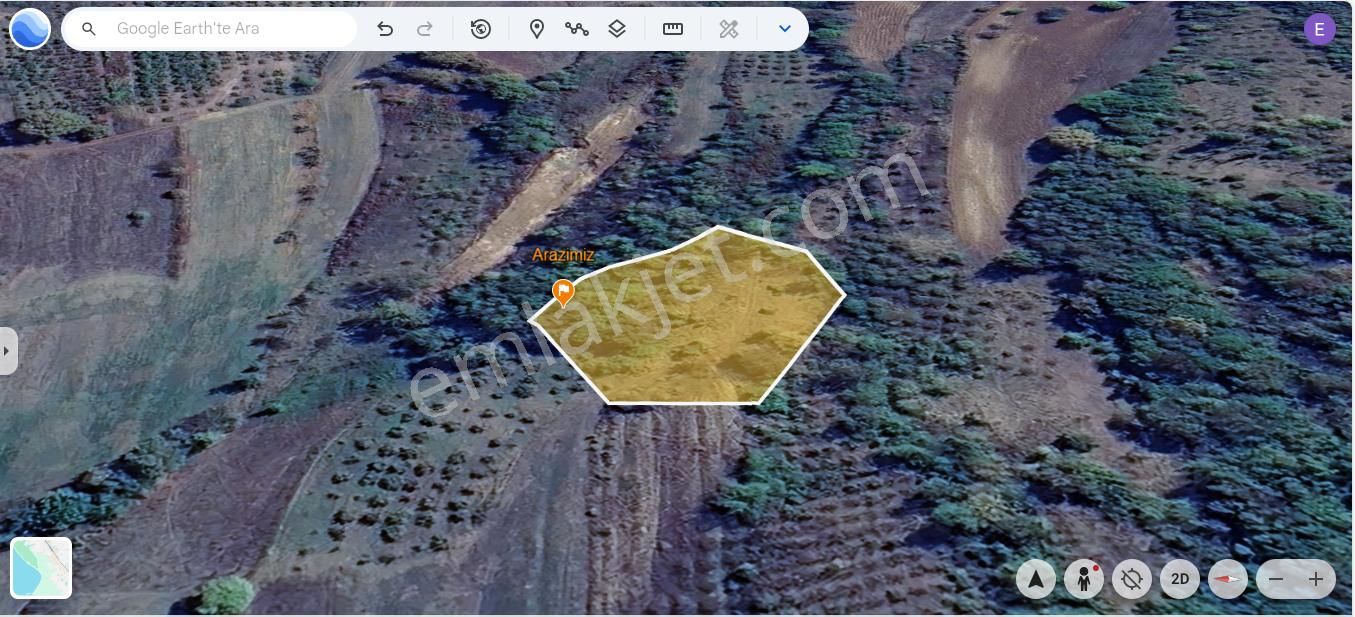Click the Google Earth search field

point(210,28)
